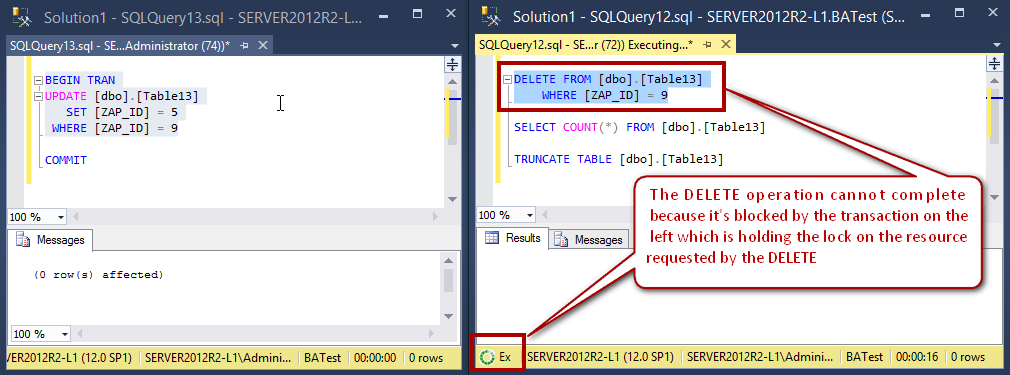Click the executing query spinner status icon
This screenshot has width=1010, height=375.
pos(487,356)
